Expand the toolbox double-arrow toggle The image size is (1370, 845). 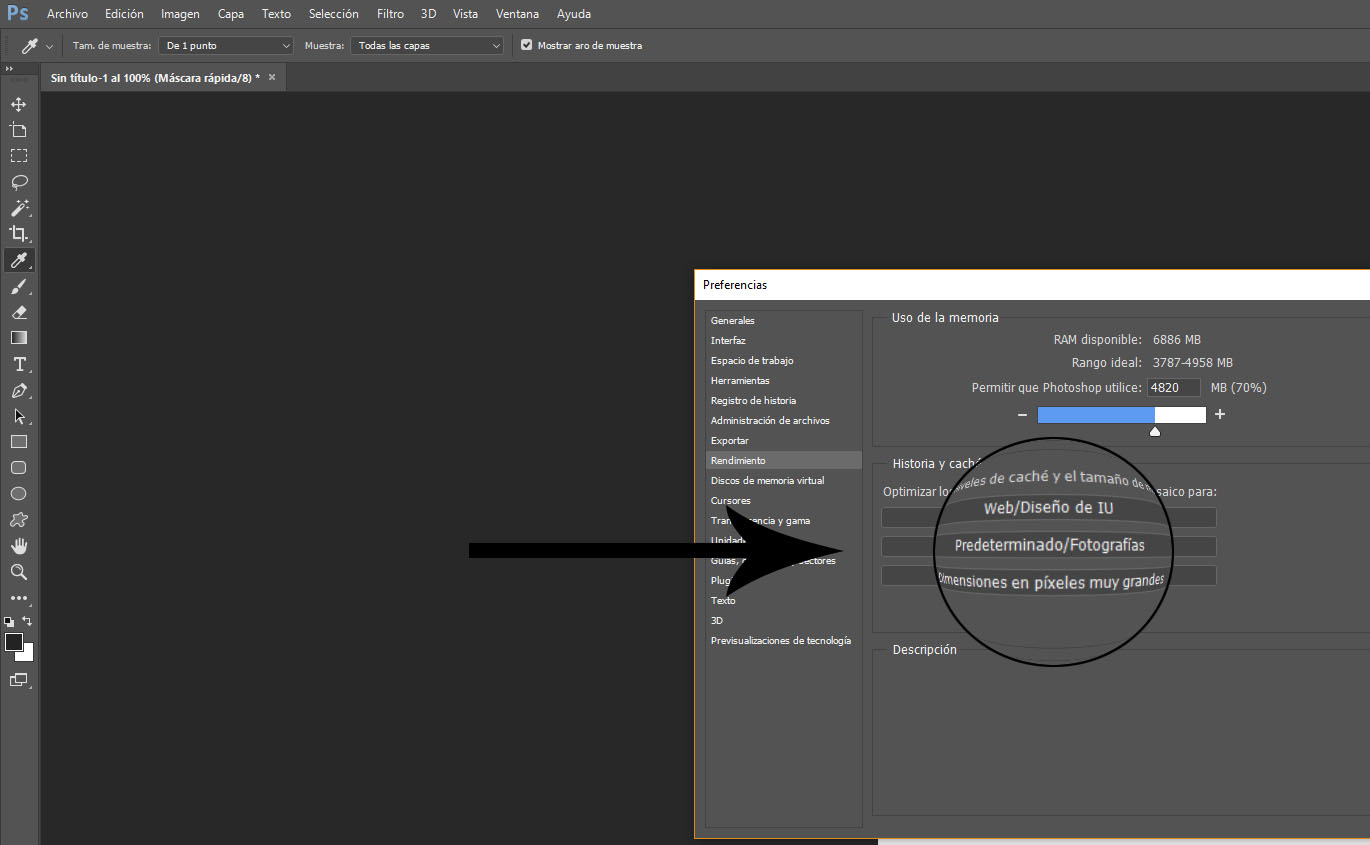[9, 68]
